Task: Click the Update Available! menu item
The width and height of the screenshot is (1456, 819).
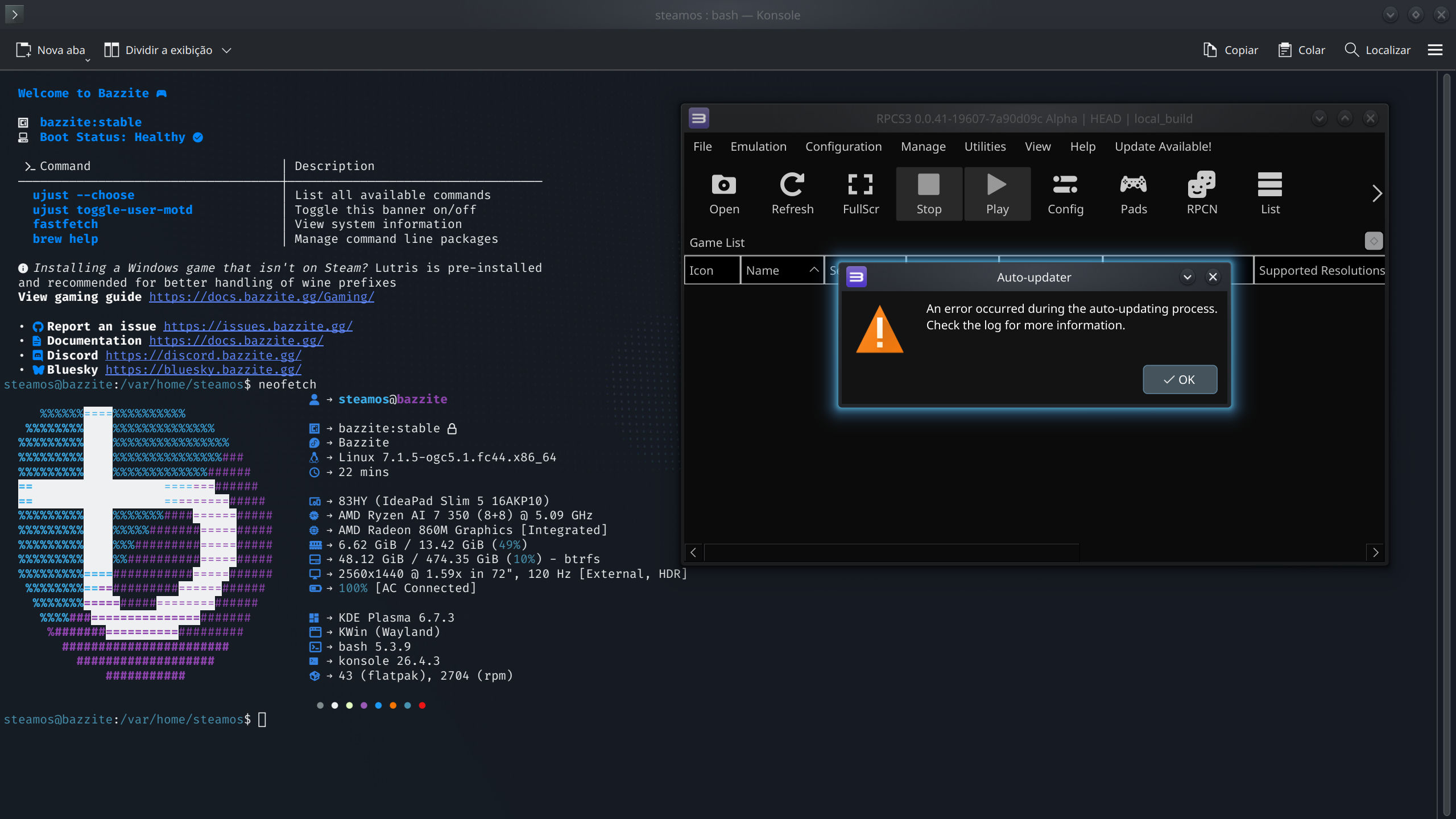Action: point(1163,146)
